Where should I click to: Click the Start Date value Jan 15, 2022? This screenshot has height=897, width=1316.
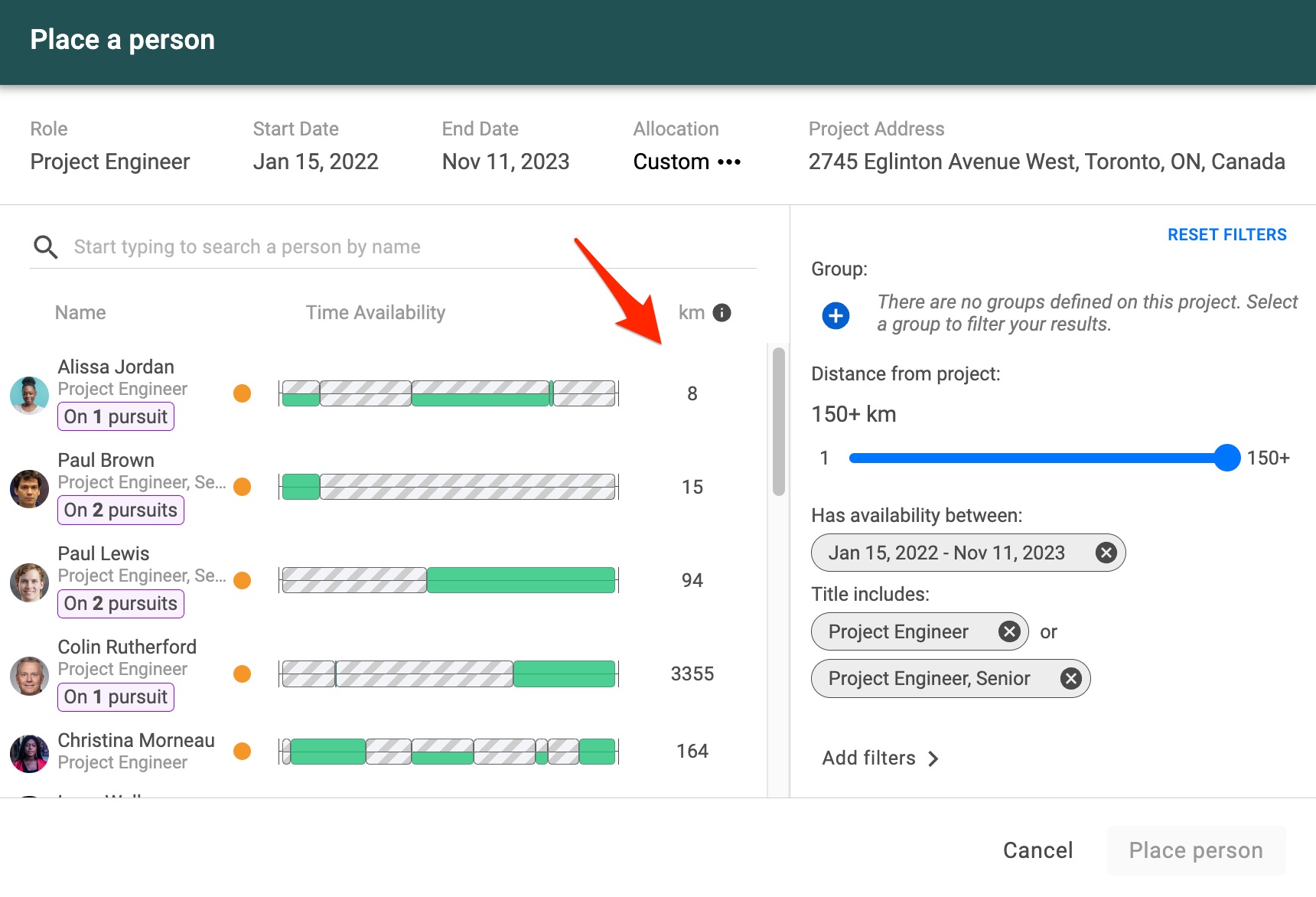315,162
